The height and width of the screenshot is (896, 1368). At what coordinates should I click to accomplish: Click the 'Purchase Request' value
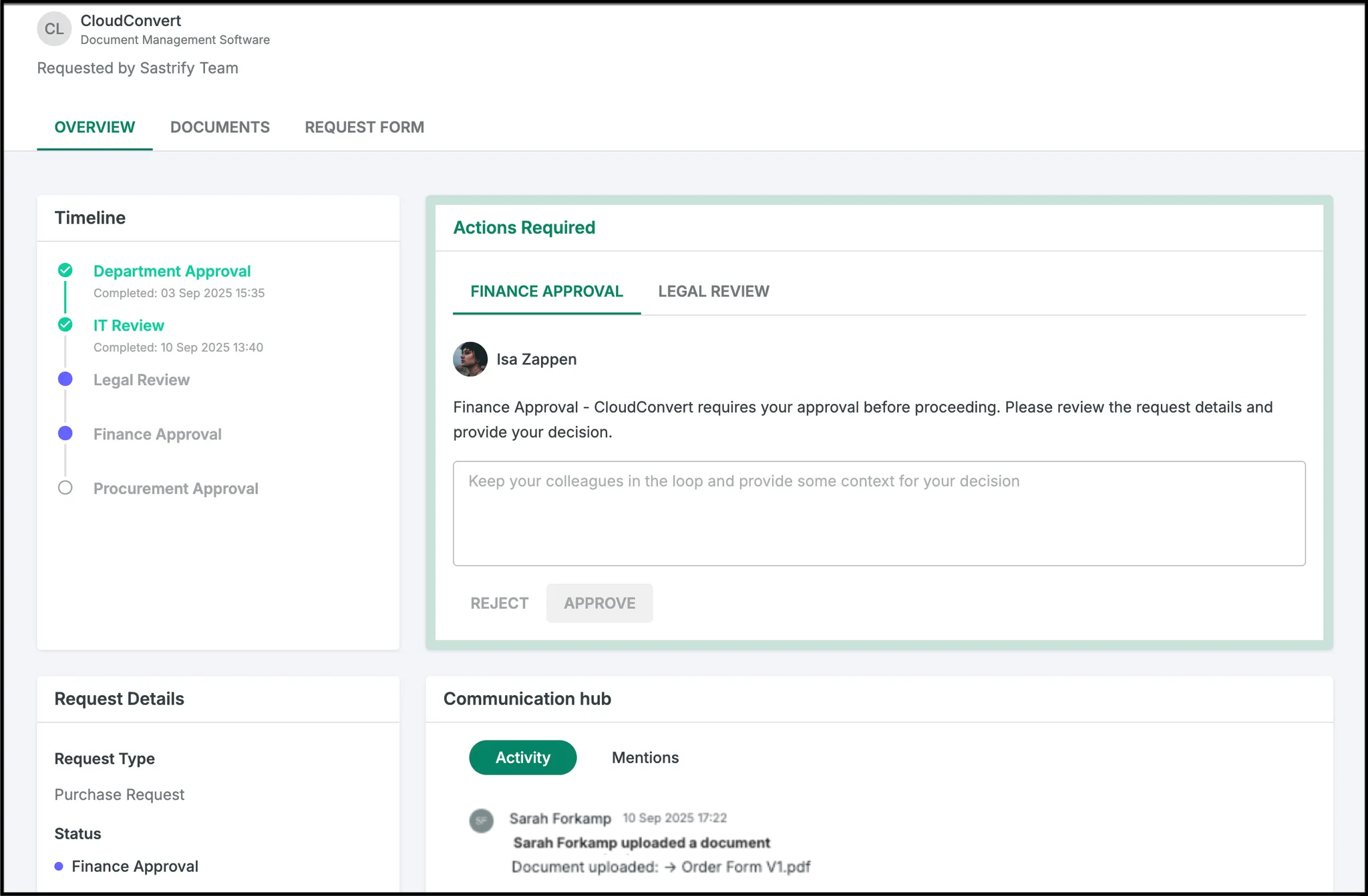click(x=119, y=795)
